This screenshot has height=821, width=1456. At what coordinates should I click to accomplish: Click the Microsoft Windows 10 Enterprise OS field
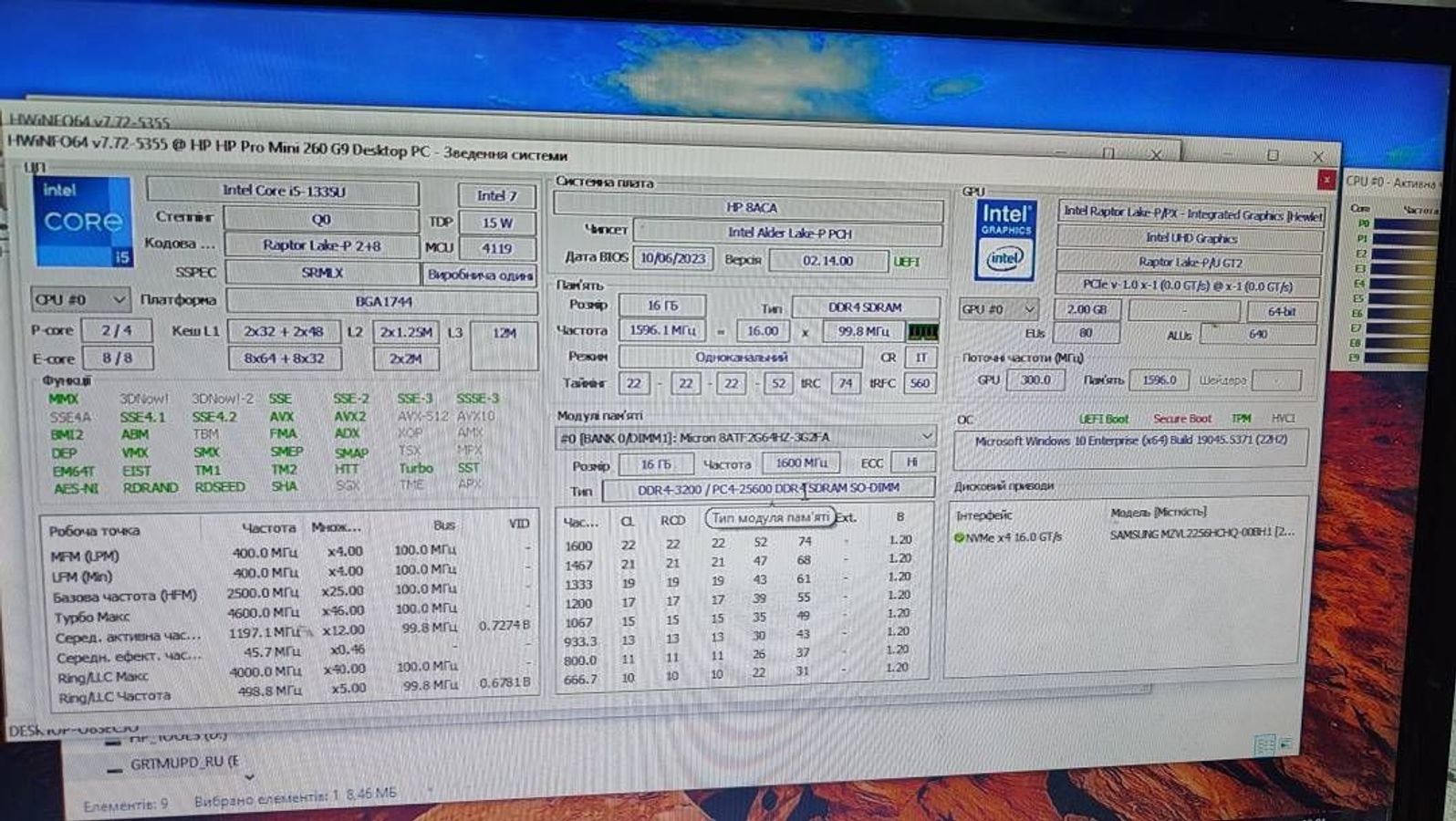[x=1130, y=448]
